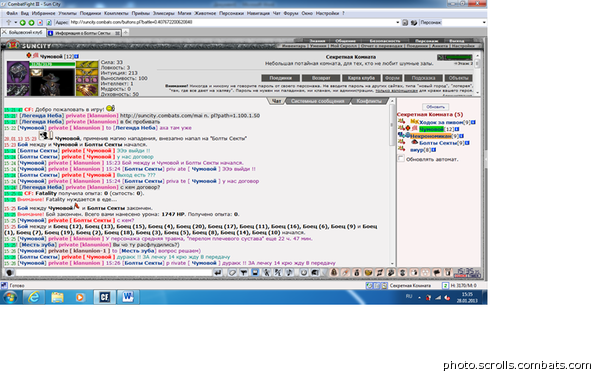
Task: Click the Форум button in room panel
Action: pos(392,78)
